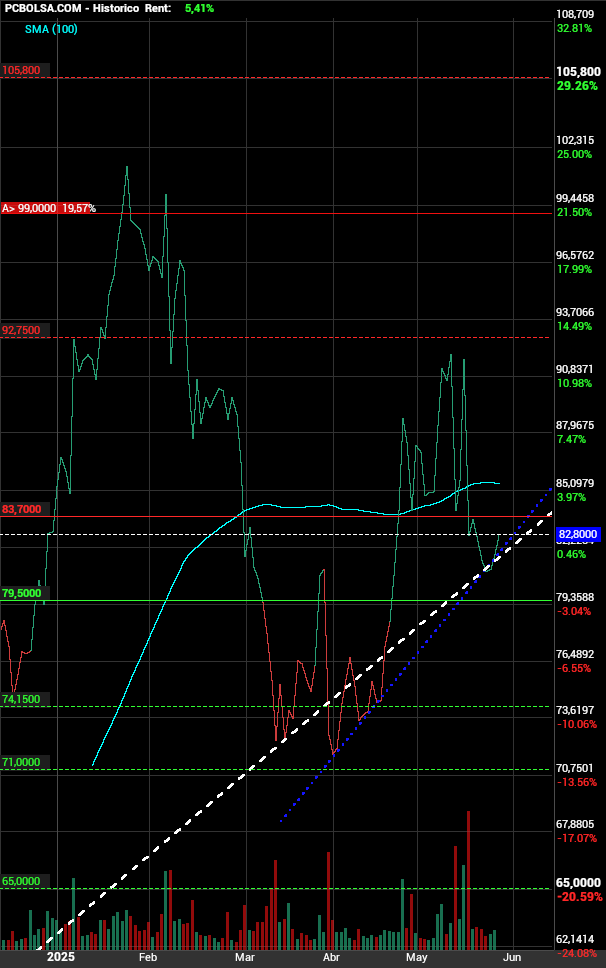Select the 10.98% axis percentage
The width and height of the screenshot is (606, 968).
point(575,383)
